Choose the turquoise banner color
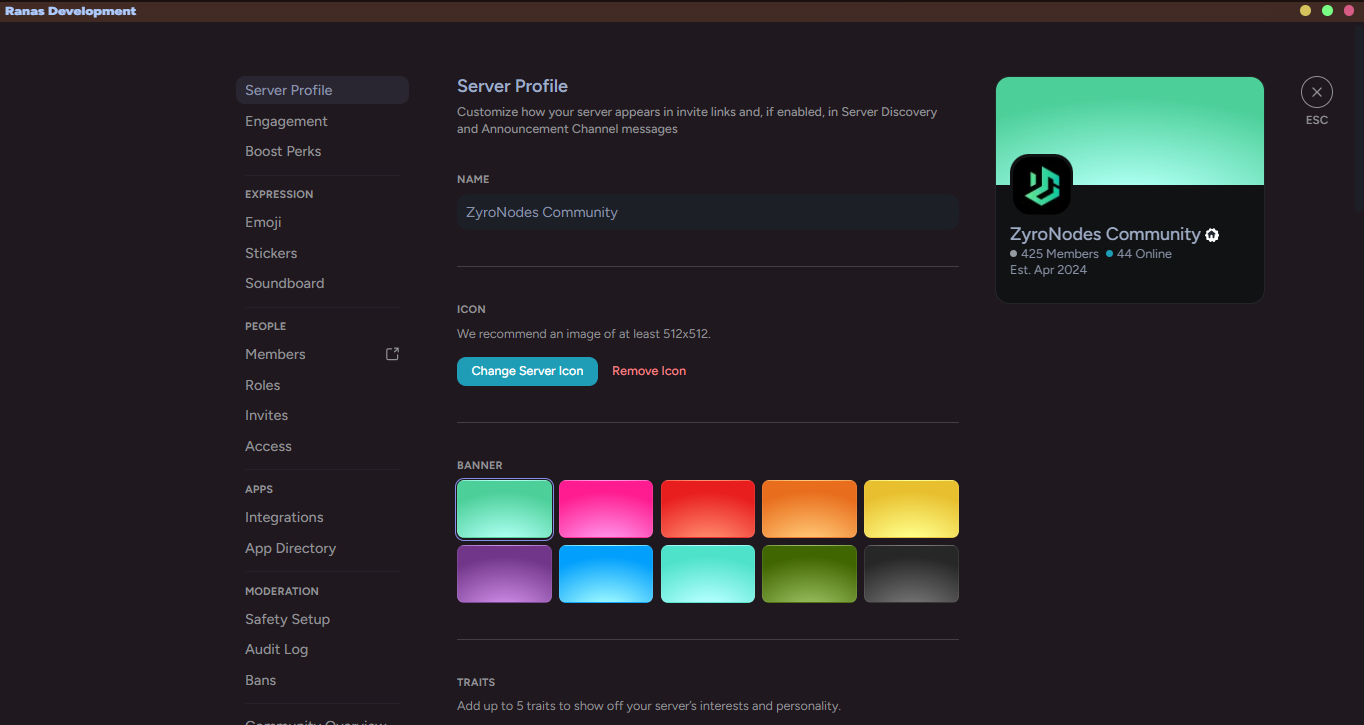Screen dimensions: 1364x725 click(x=708, y=574)
